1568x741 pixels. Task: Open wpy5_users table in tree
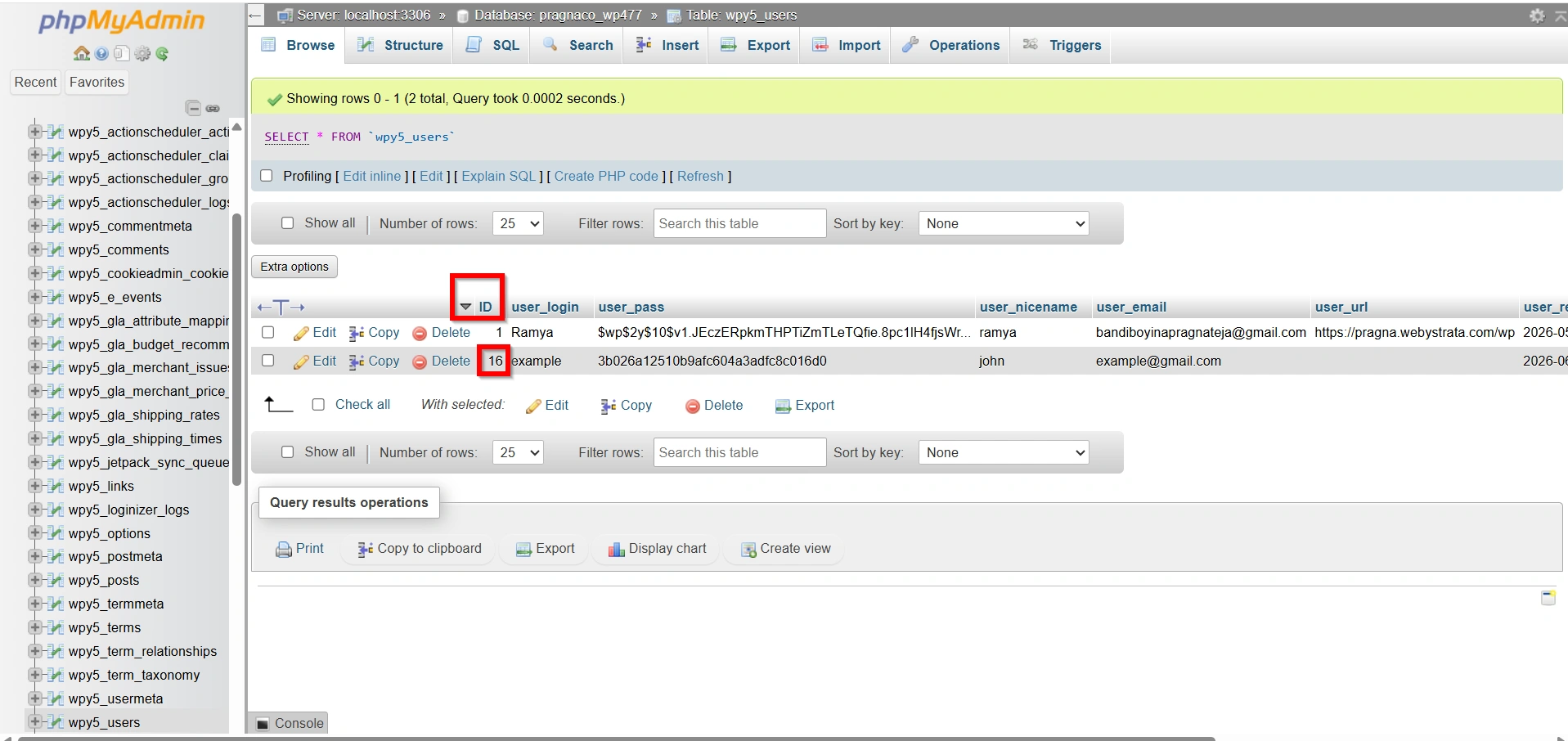coord(104,722)
